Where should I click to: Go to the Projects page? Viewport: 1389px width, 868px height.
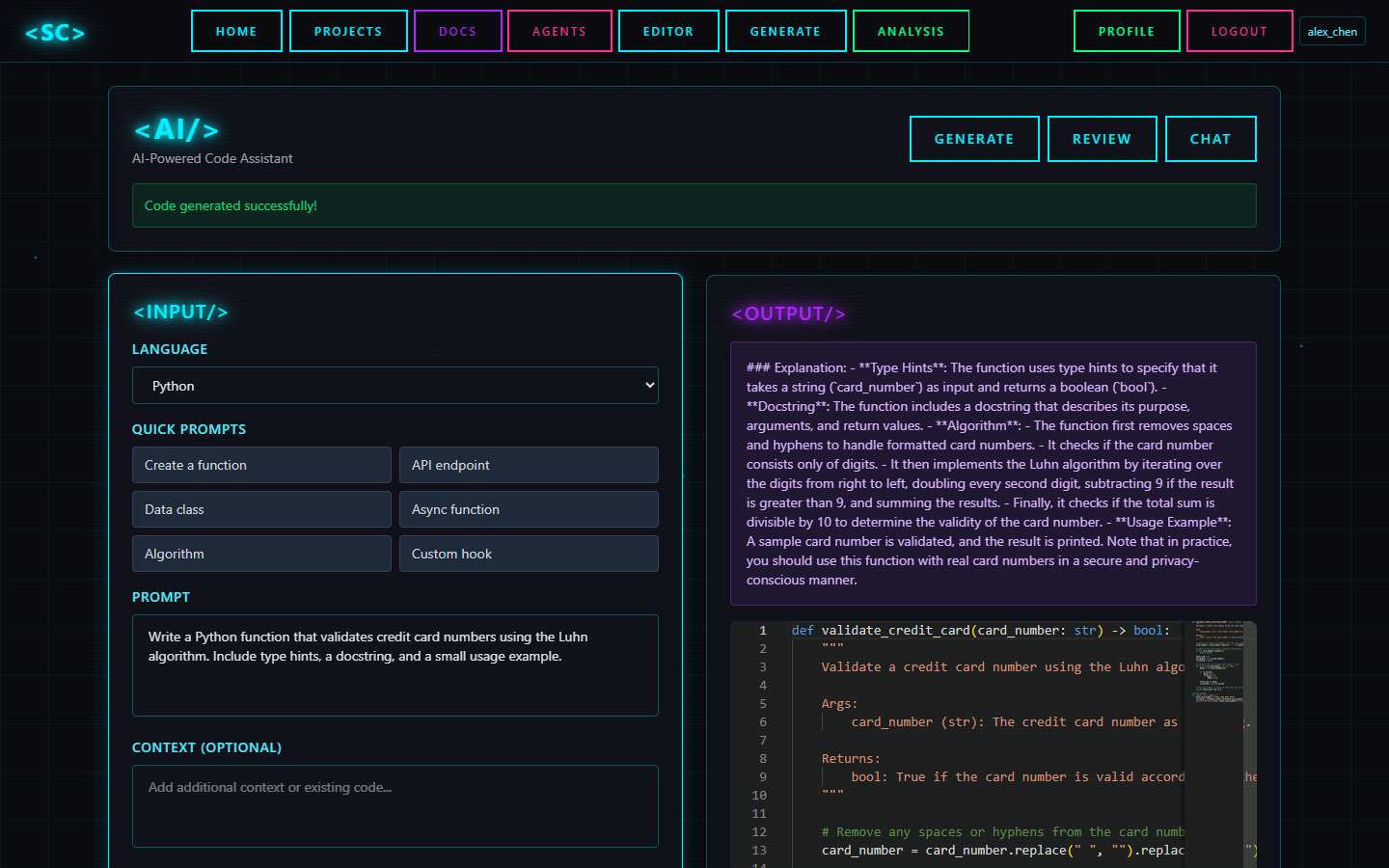click(348, 31)
